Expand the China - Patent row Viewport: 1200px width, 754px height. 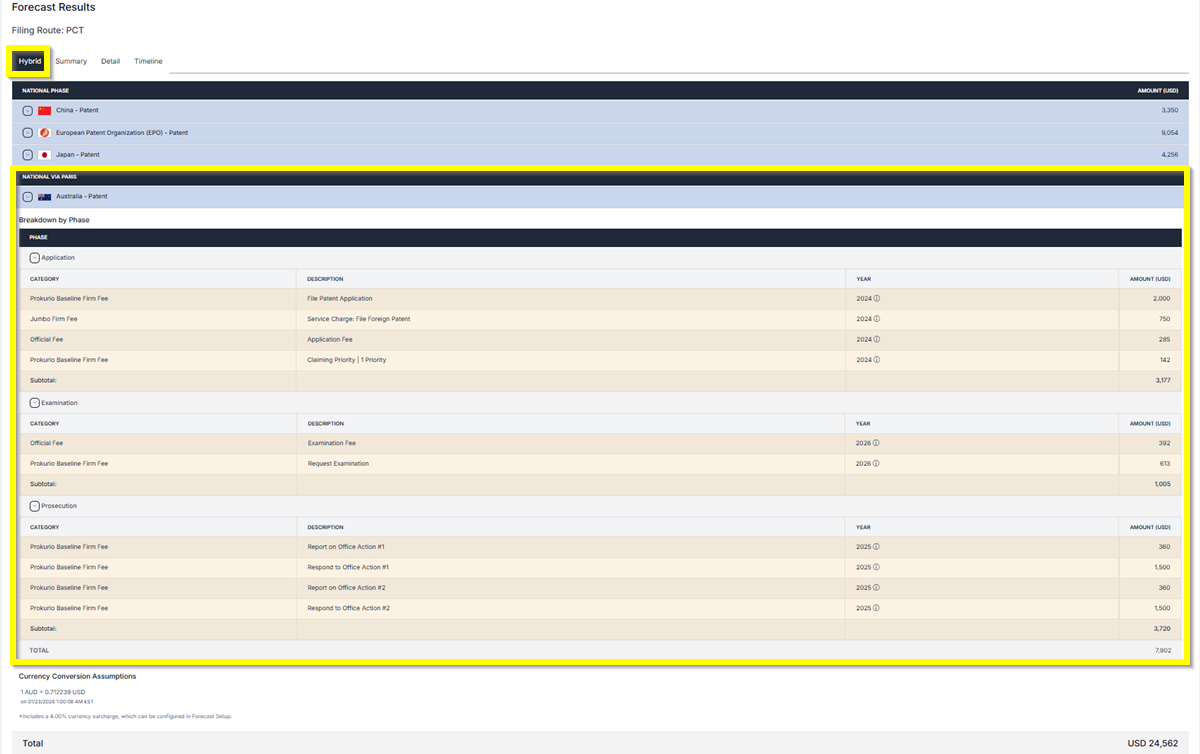[x=27, y=110]
